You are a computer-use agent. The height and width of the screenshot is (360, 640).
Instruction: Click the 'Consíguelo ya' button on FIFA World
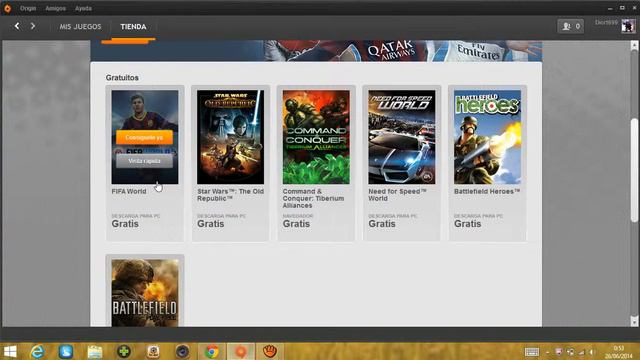(144, 138)
